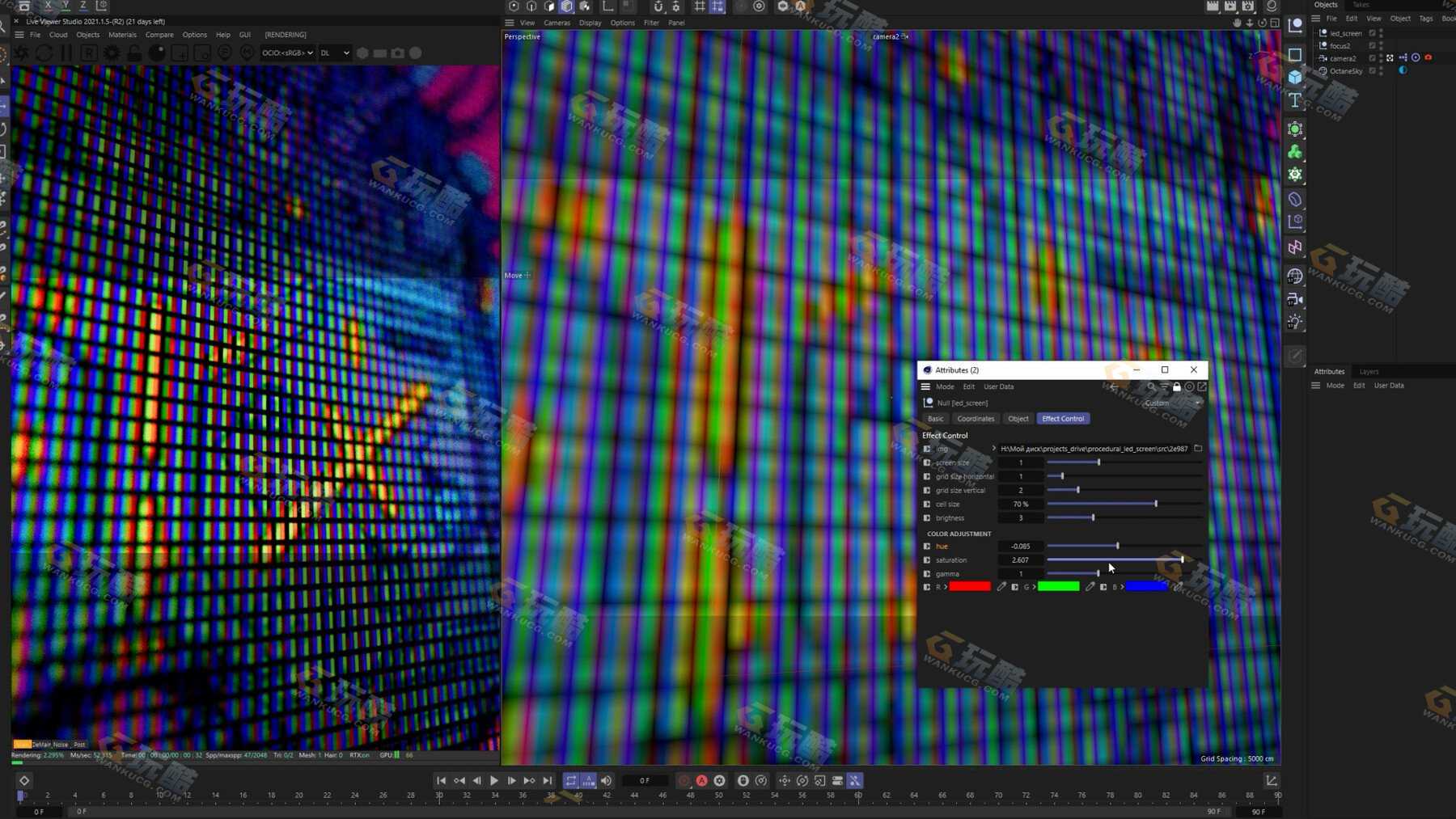Open the Layers tab beside Attributes
The height and width of the screenshot is (819, 1456).
(1369, 372)
